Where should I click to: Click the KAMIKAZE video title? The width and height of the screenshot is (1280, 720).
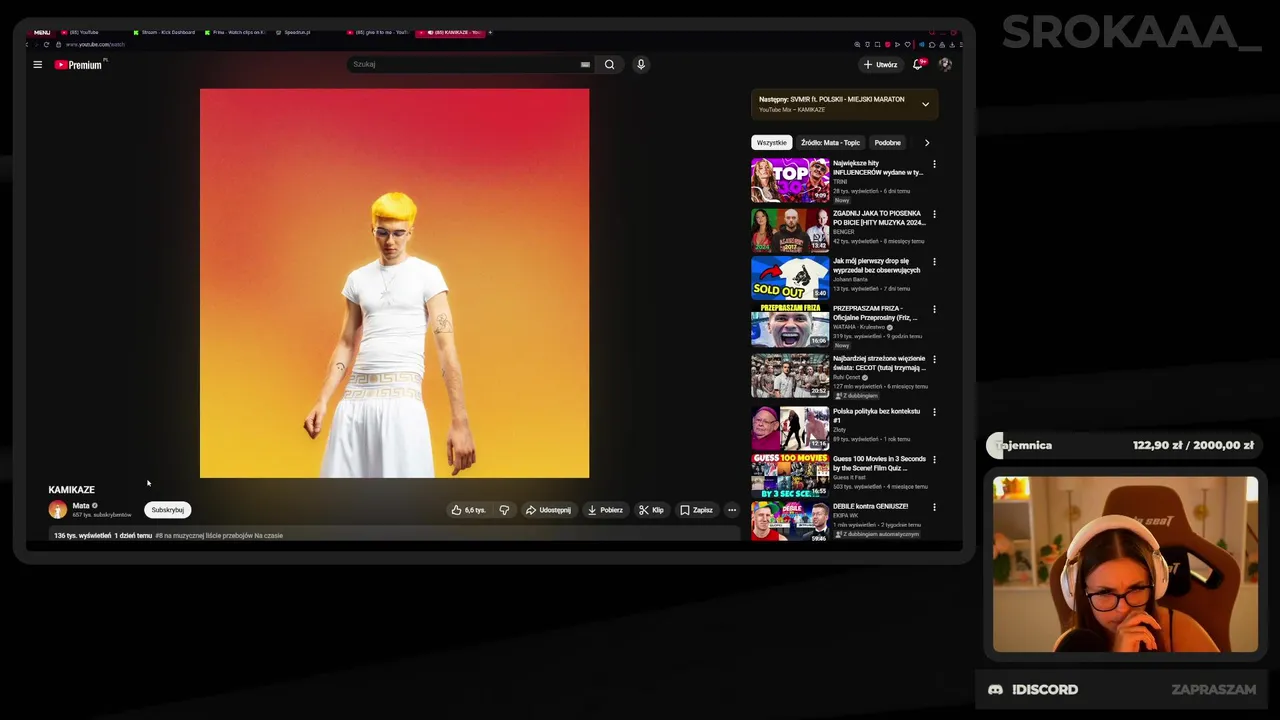click(72, 490)
